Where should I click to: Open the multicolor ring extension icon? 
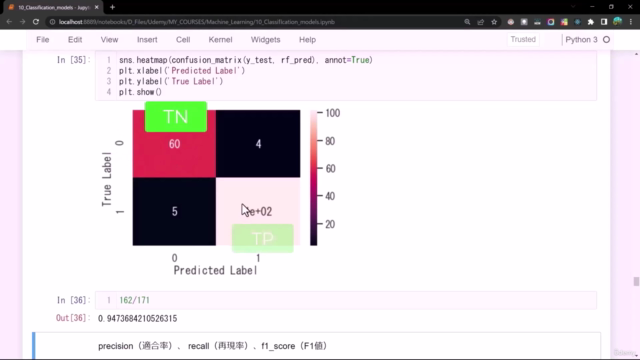[551, 22]
